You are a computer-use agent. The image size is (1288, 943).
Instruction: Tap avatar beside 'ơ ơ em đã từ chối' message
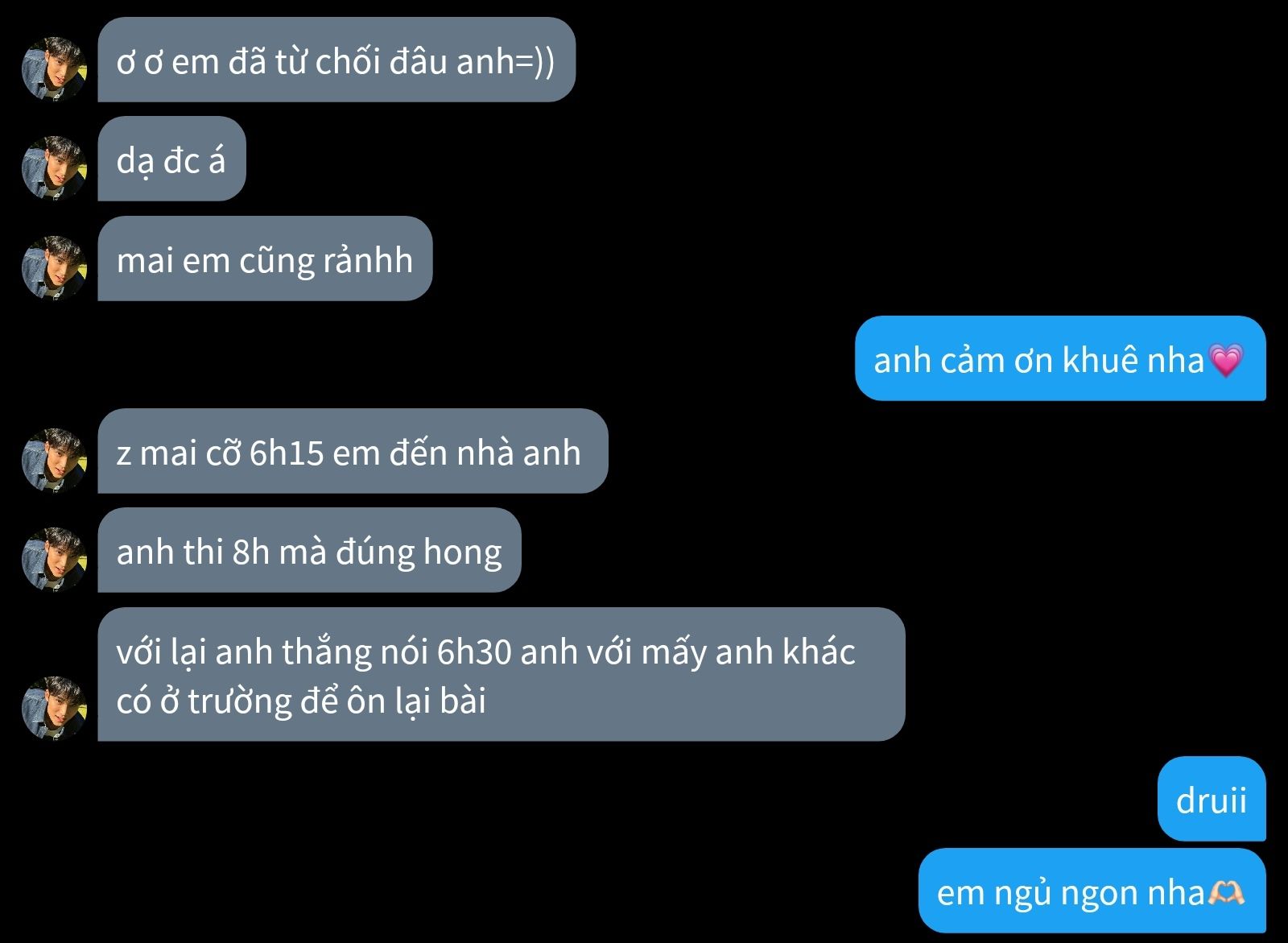tap(54, 68)
